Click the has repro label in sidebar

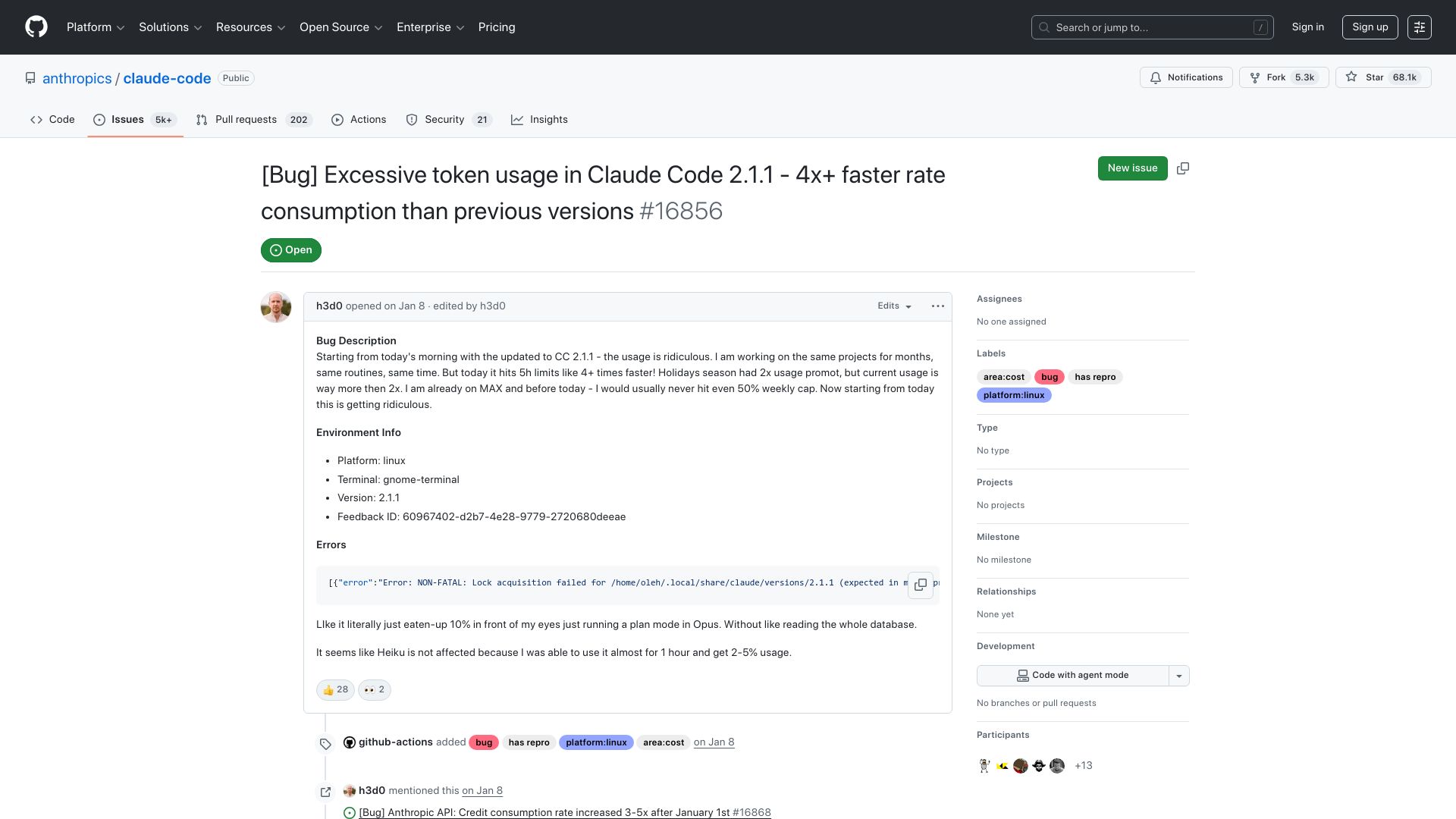pyautogui.click(x=1095, y=378)
